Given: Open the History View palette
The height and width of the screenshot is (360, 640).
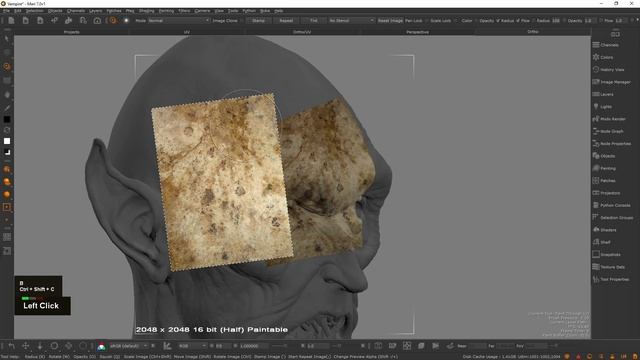Looking at the screenshot, I should (608, 69).
